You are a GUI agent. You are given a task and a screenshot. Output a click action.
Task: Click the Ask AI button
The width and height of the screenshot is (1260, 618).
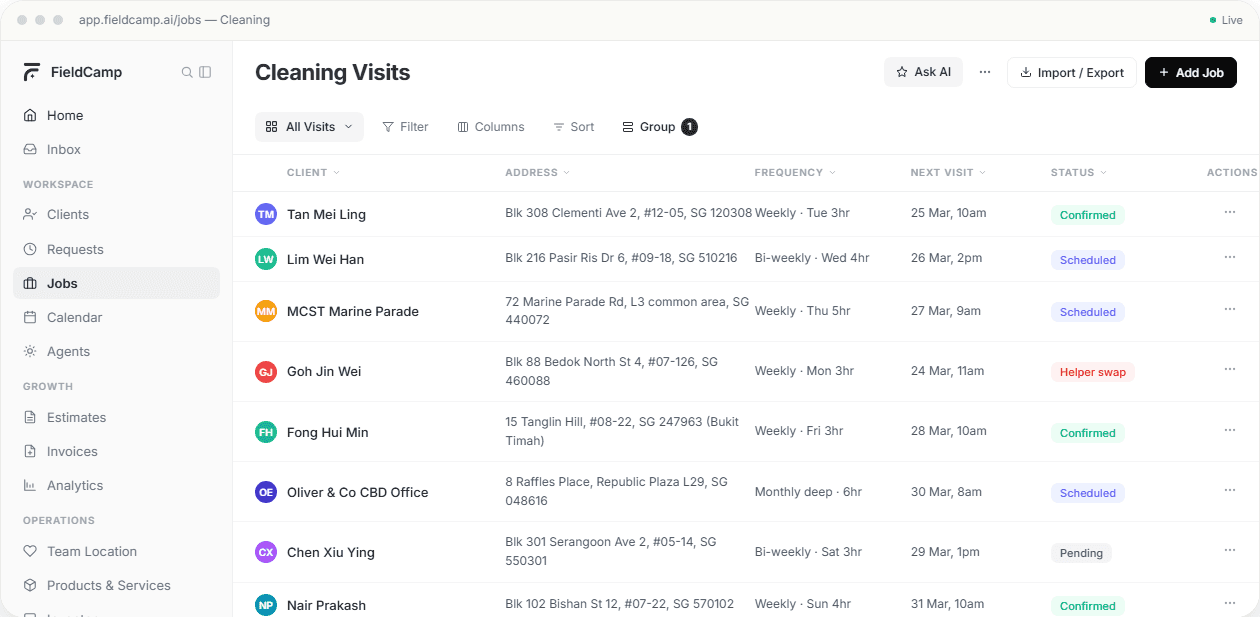(923, 72)
